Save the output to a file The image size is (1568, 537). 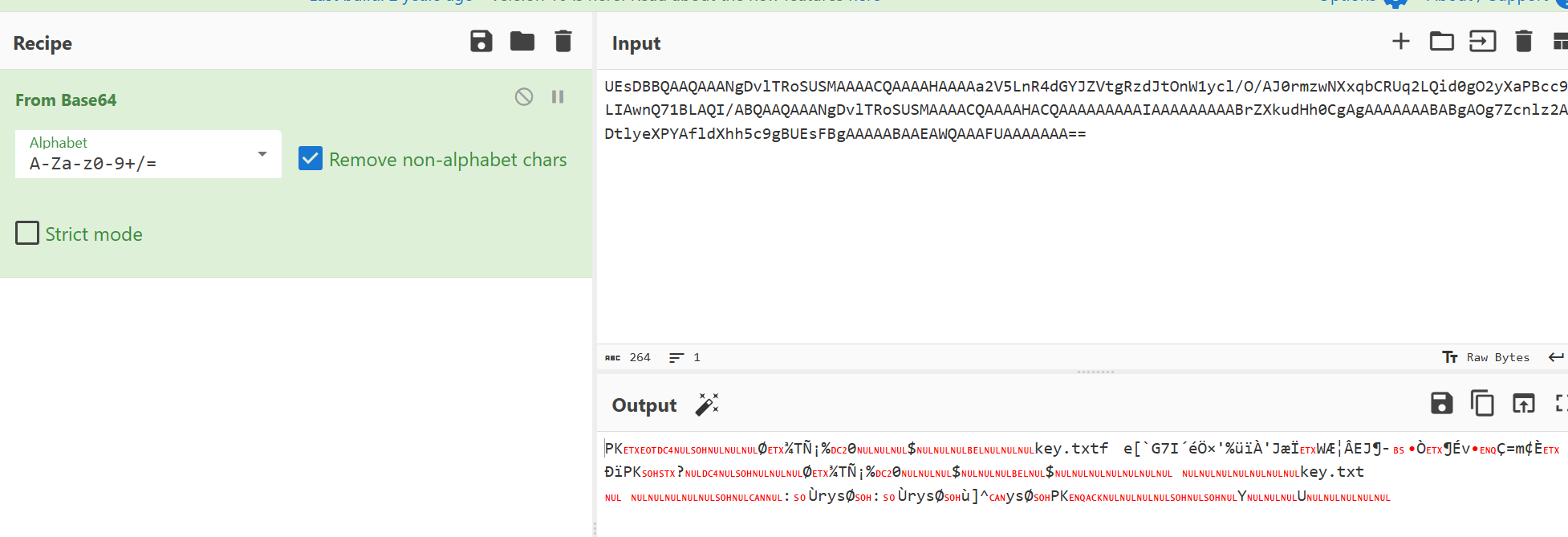click(x=1441, y=403)
